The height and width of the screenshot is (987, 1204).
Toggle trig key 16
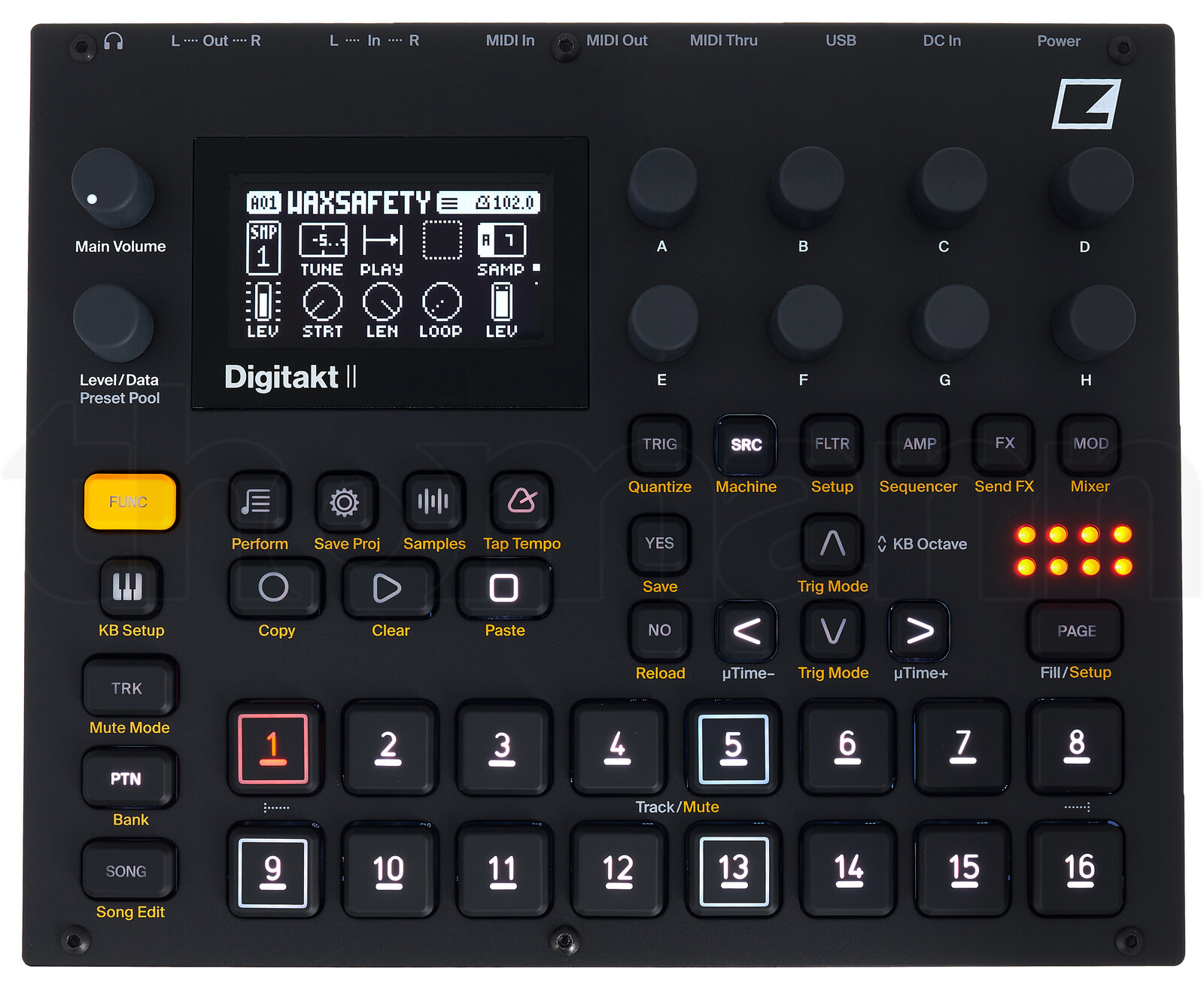click(1076, 870)
